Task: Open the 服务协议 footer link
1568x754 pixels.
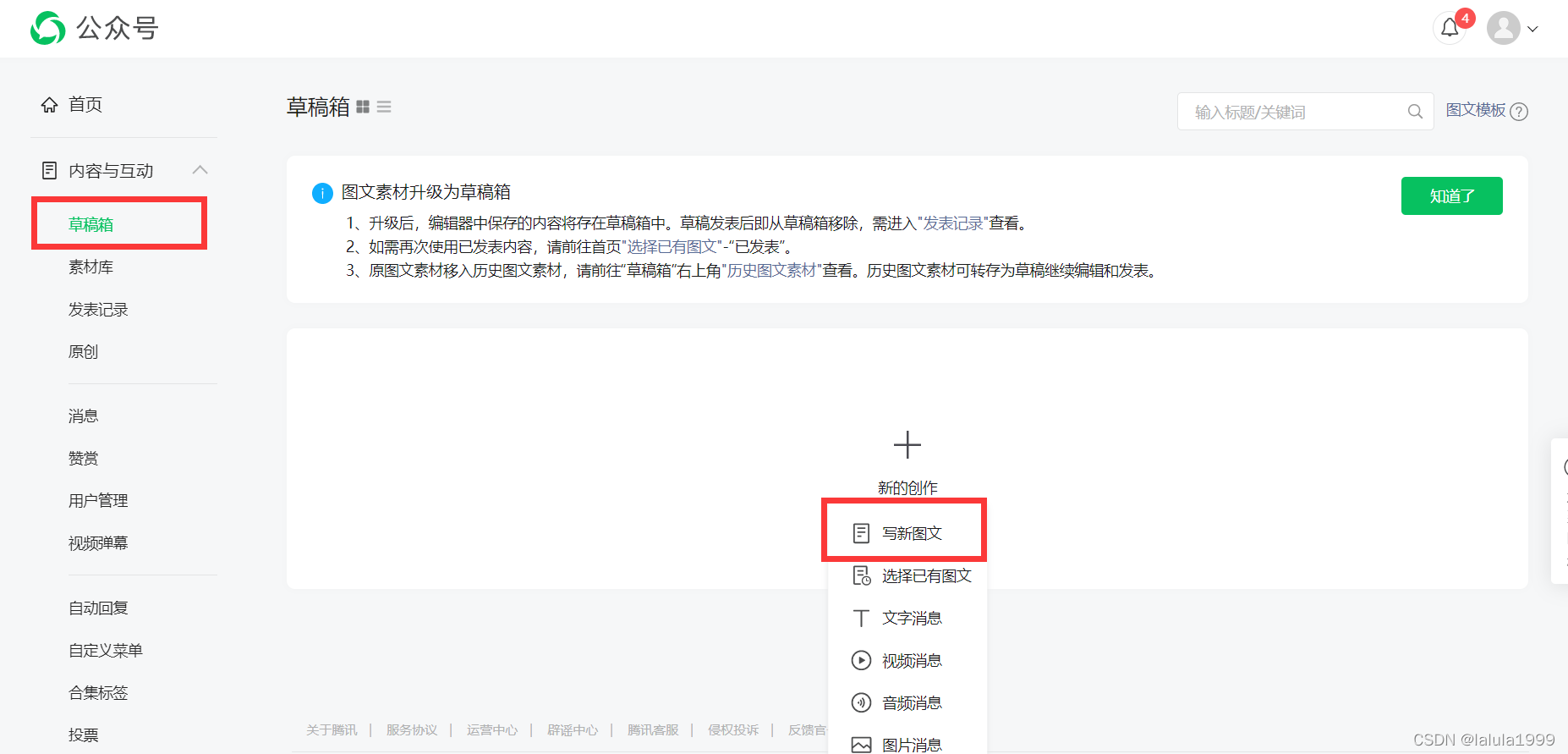Action: coord(412,729)
